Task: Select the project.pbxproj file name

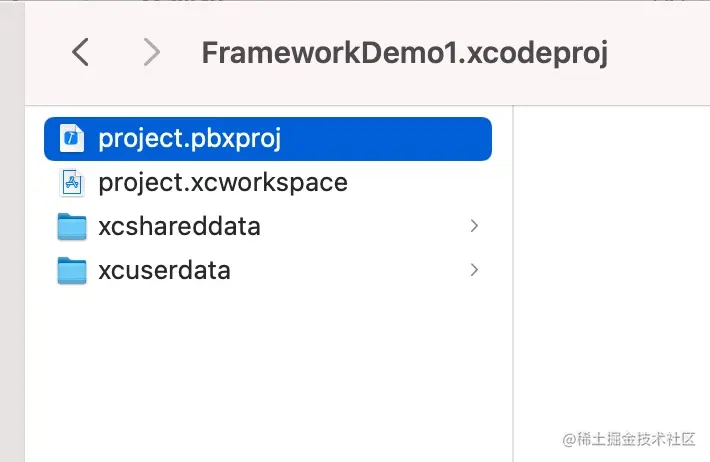Action: pyautogui.click(x=190, y=138)
